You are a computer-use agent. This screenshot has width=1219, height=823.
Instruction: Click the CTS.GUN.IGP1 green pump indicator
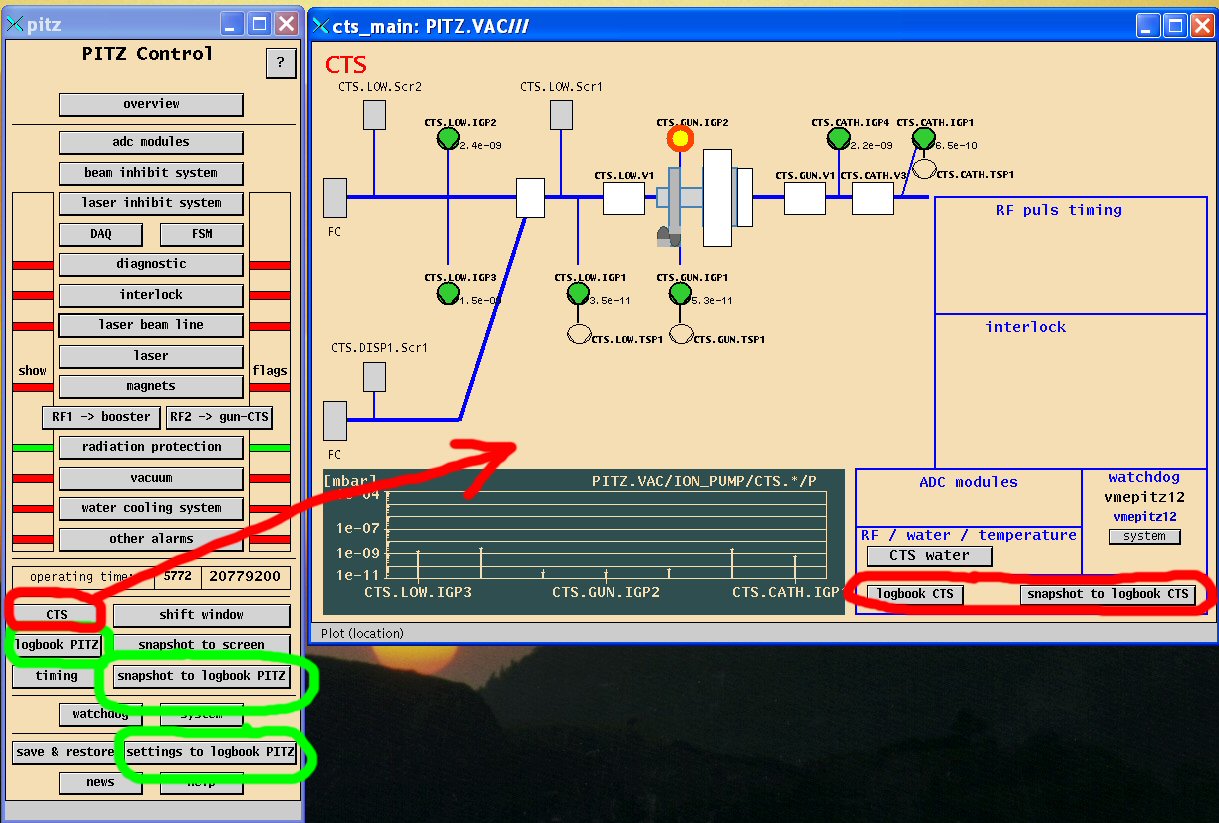tap(680, 293)
